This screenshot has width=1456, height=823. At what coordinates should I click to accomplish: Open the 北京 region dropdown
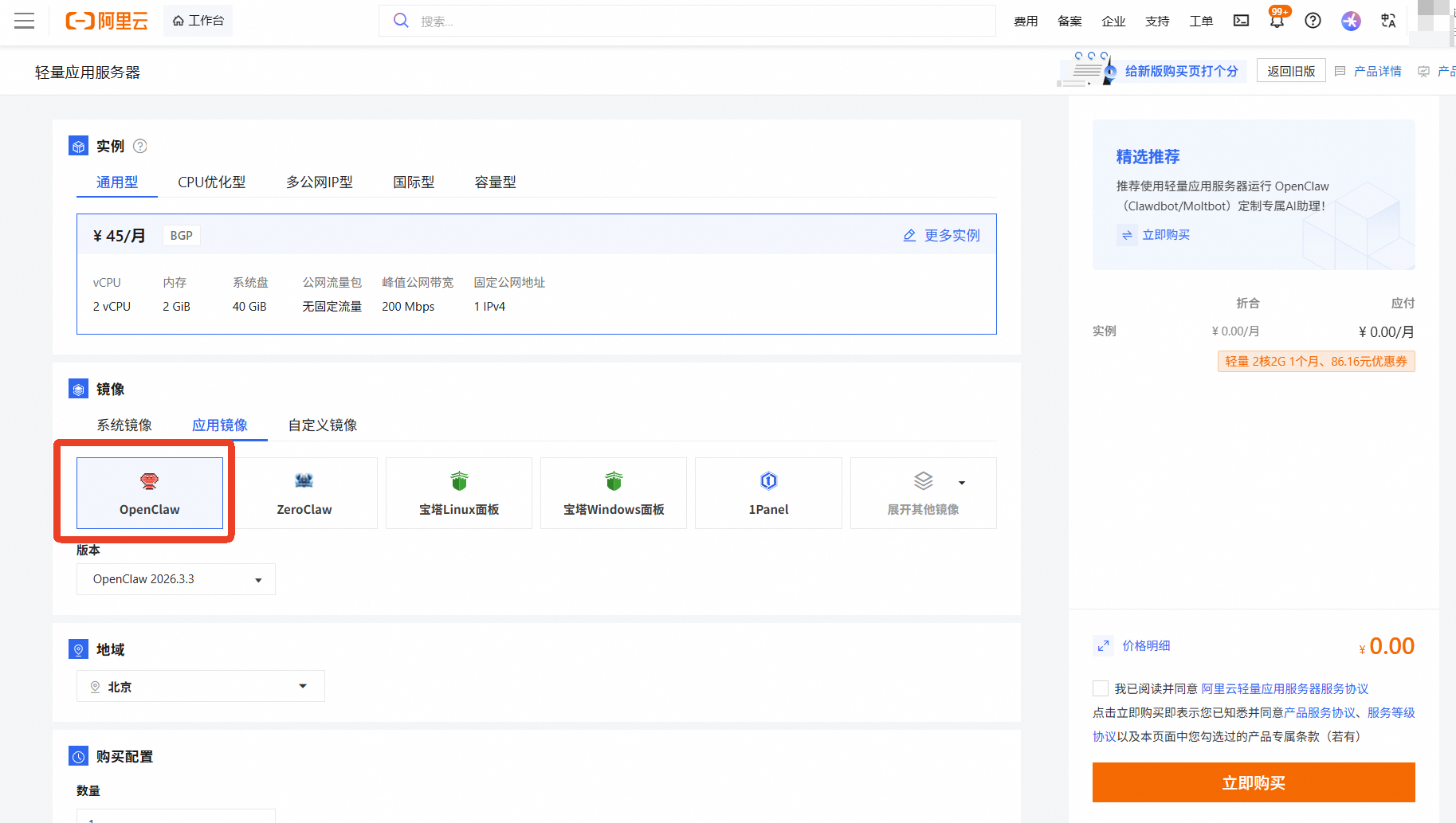pos(200,686)
